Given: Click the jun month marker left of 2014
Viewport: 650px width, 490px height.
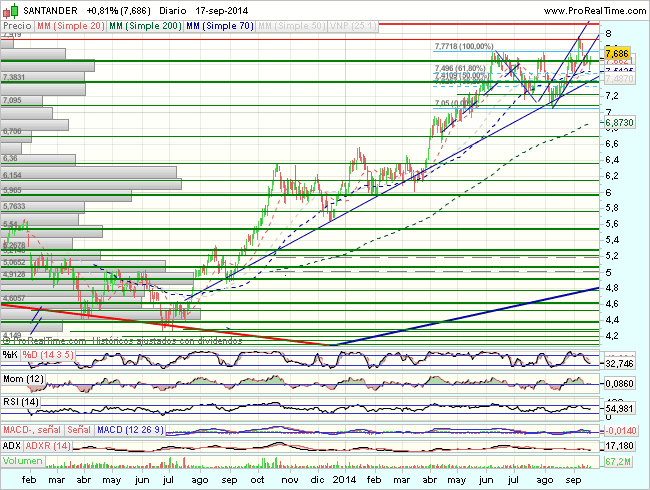Looking at the screenshot, I should [x=142, y=480].
